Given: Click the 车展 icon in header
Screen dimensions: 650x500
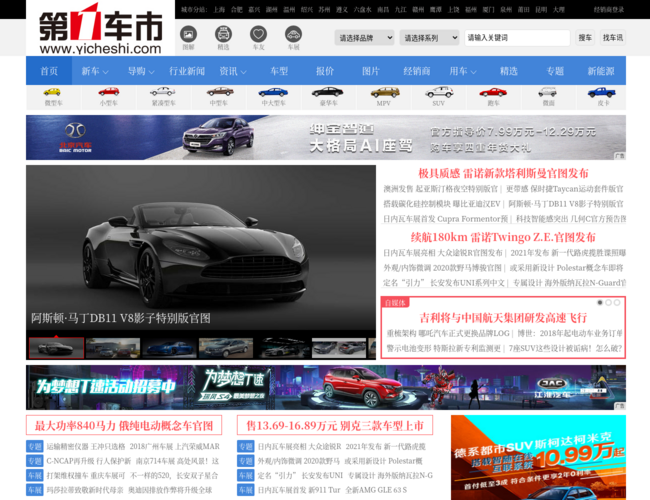Looking at the screenshot, I should coord(293,38).
